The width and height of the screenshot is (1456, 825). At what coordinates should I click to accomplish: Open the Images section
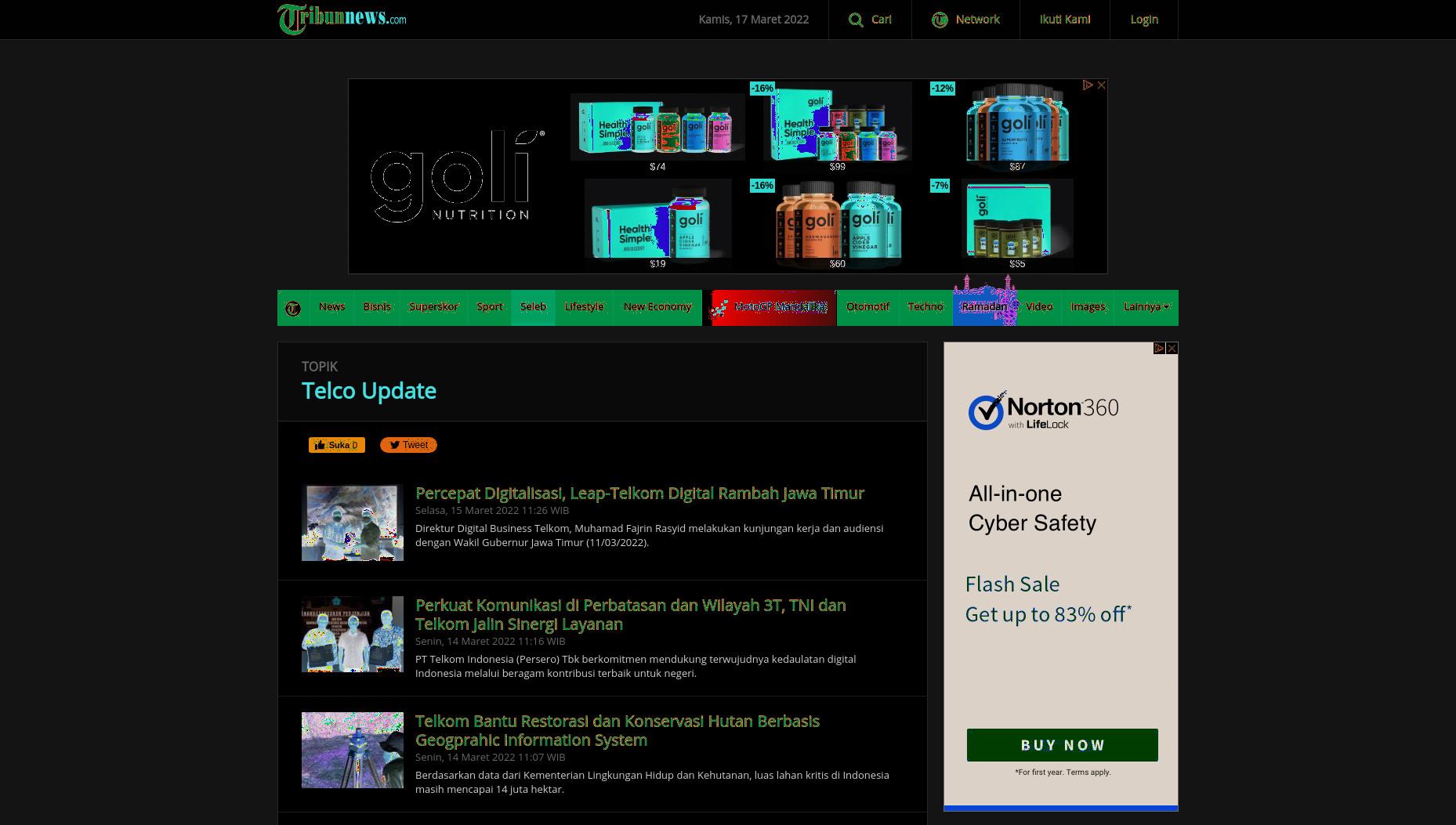pyautogui.click(x=1088, y=307)
